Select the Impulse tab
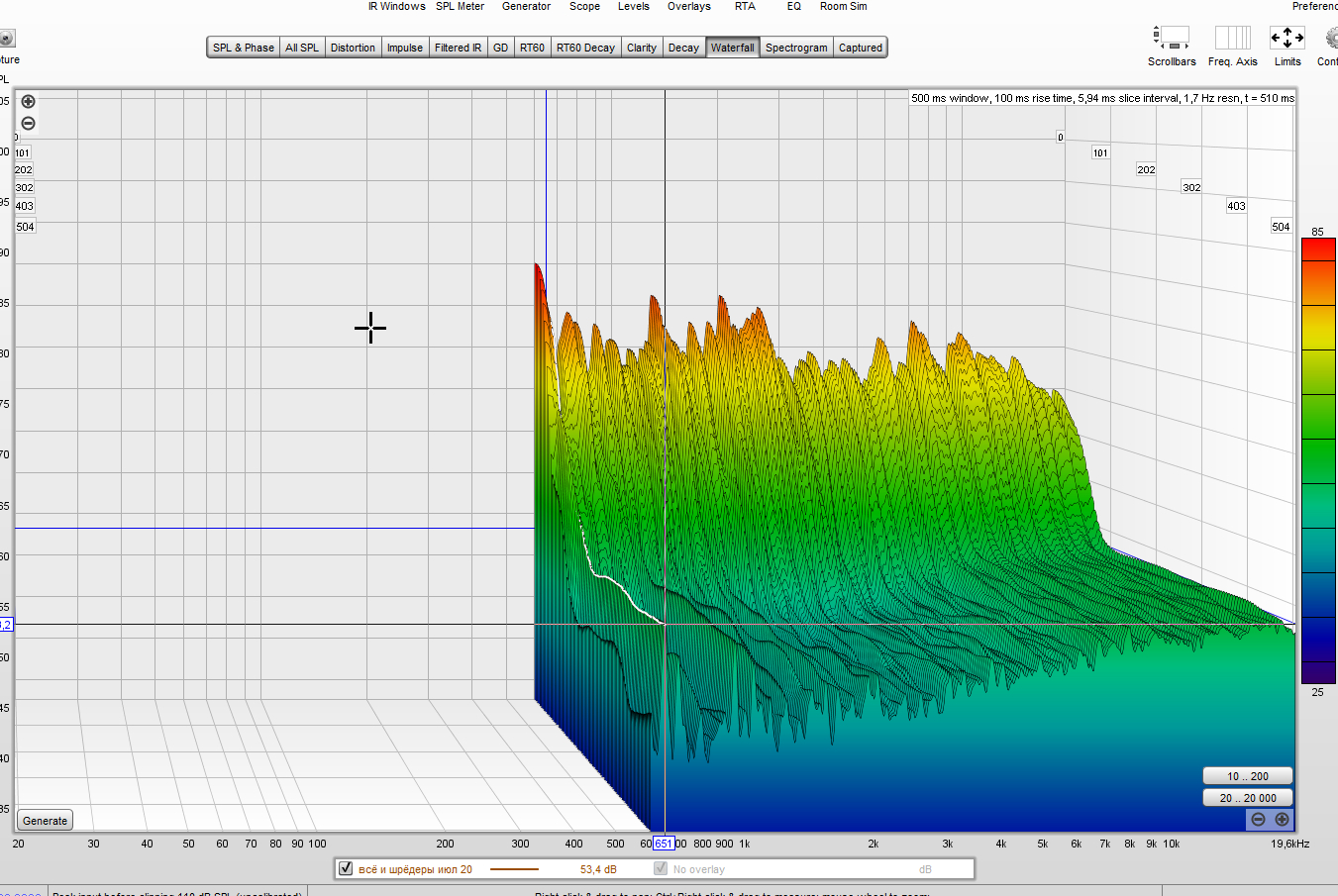 404,48
